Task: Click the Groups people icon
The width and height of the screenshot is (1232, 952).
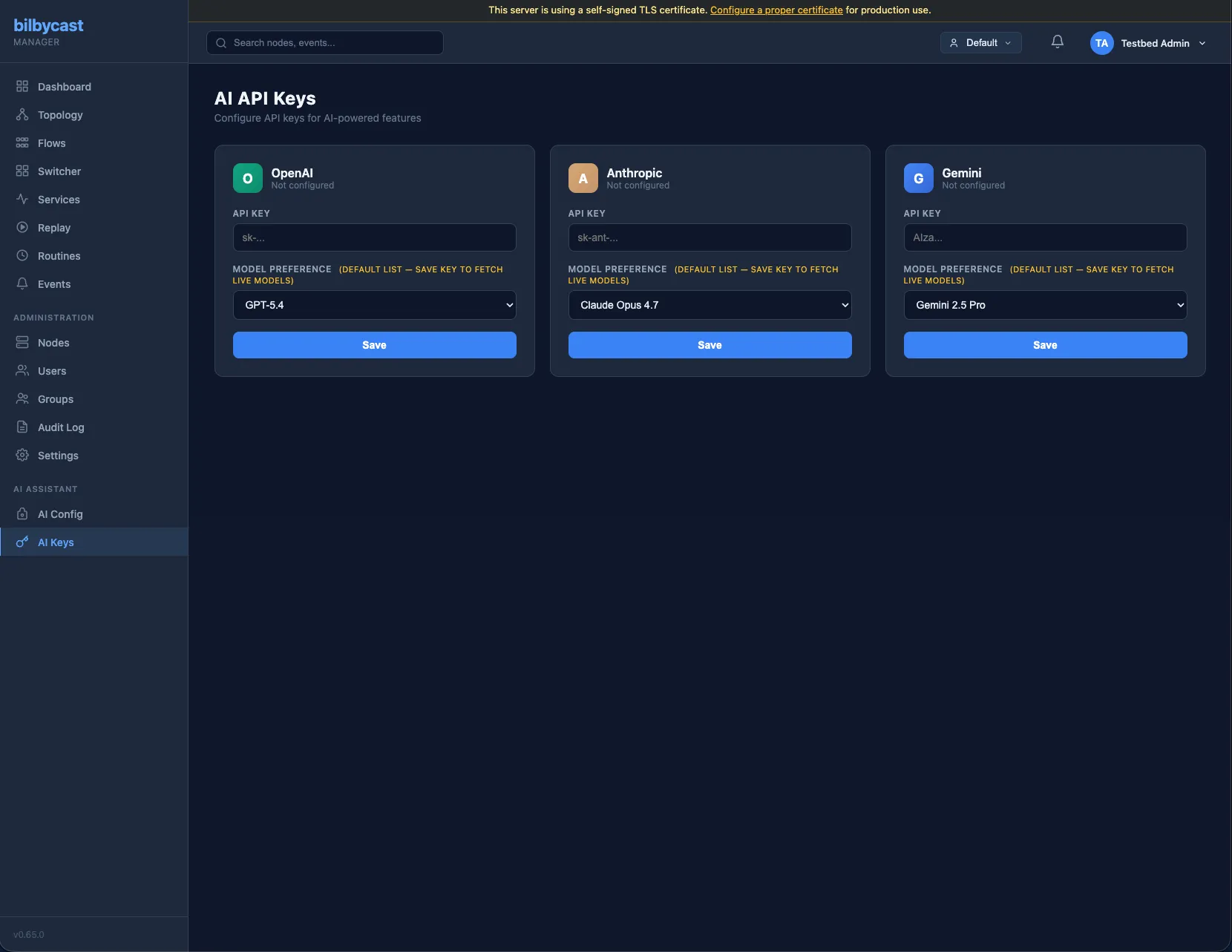Action: [x=22, y=399]
